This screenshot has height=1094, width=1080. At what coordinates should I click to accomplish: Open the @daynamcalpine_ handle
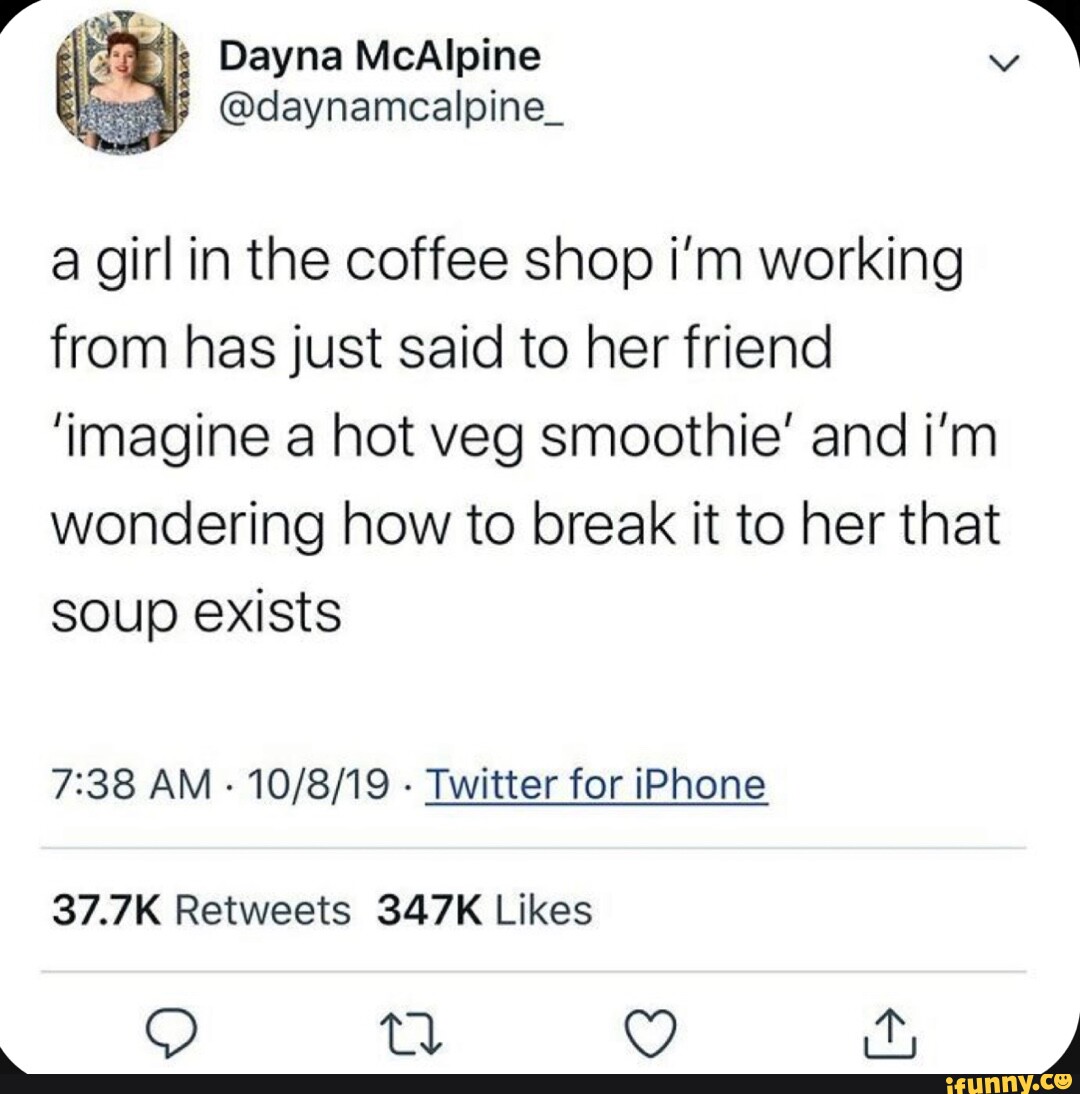pyautogui.click(x=391, y=109)
